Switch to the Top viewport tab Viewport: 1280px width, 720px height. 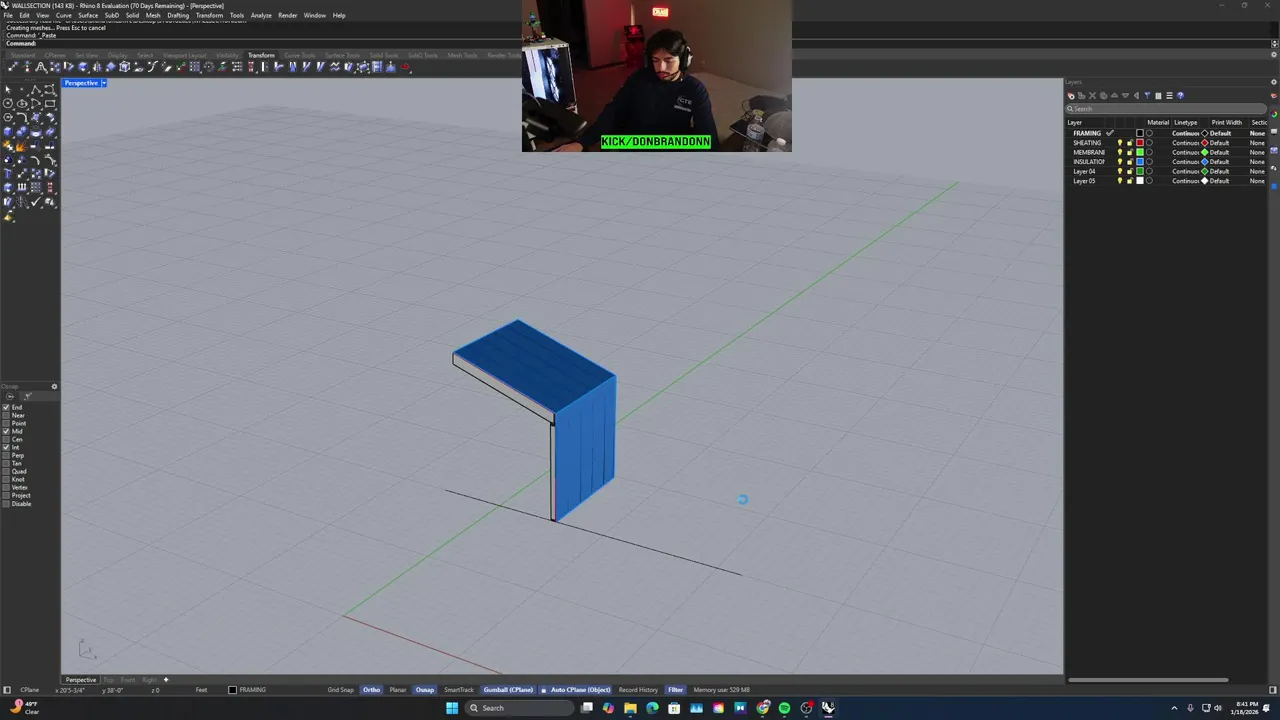click(x=108, y=680)
